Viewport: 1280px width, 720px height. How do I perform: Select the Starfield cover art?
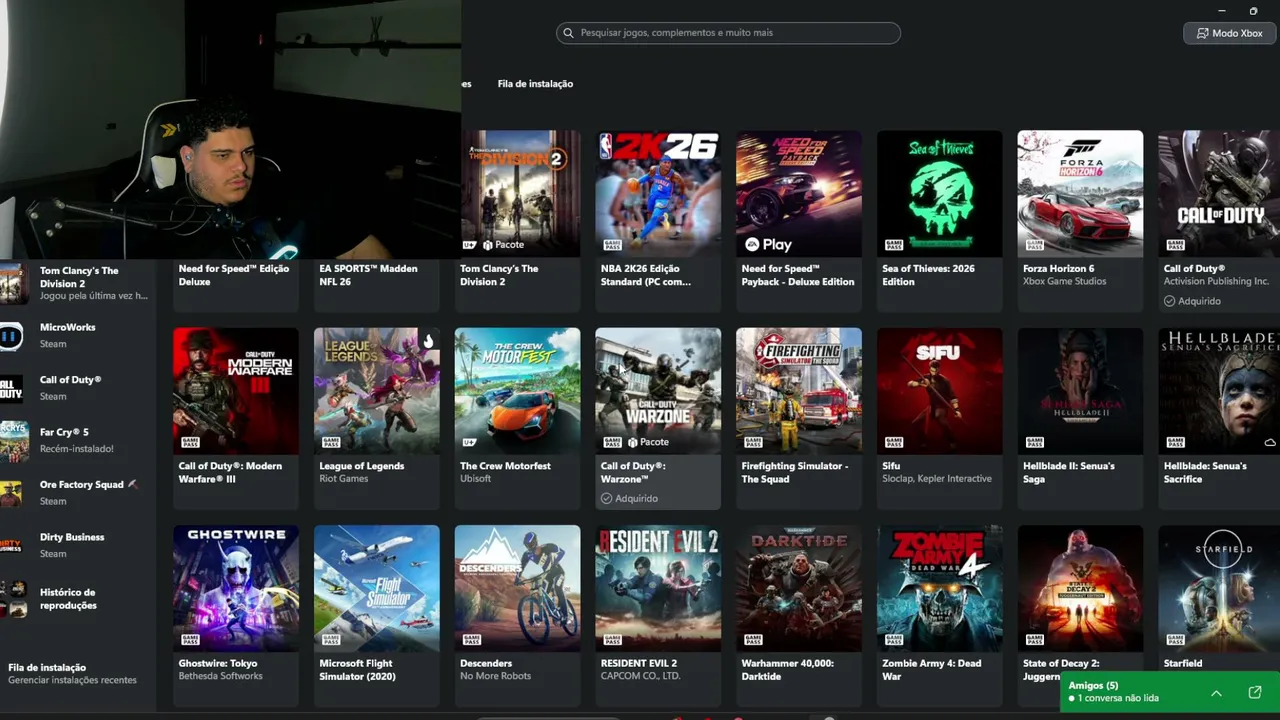coord(1219,588)
